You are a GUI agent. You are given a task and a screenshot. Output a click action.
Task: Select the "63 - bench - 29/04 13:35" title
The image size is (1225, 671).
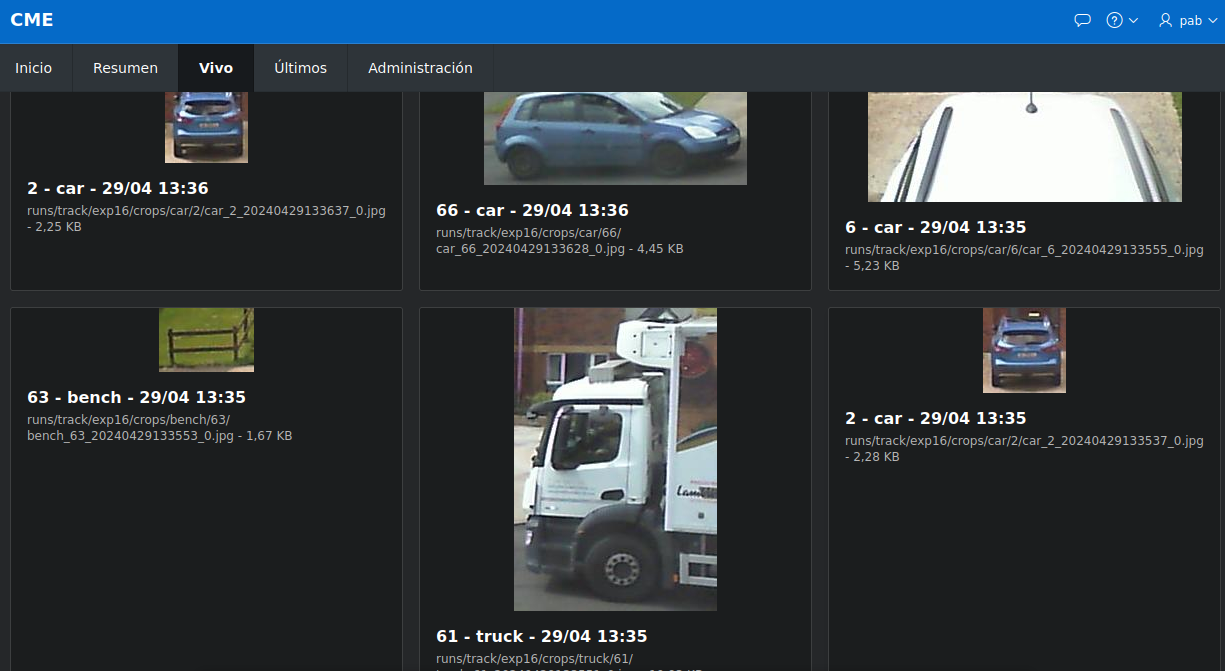[136, 398]
